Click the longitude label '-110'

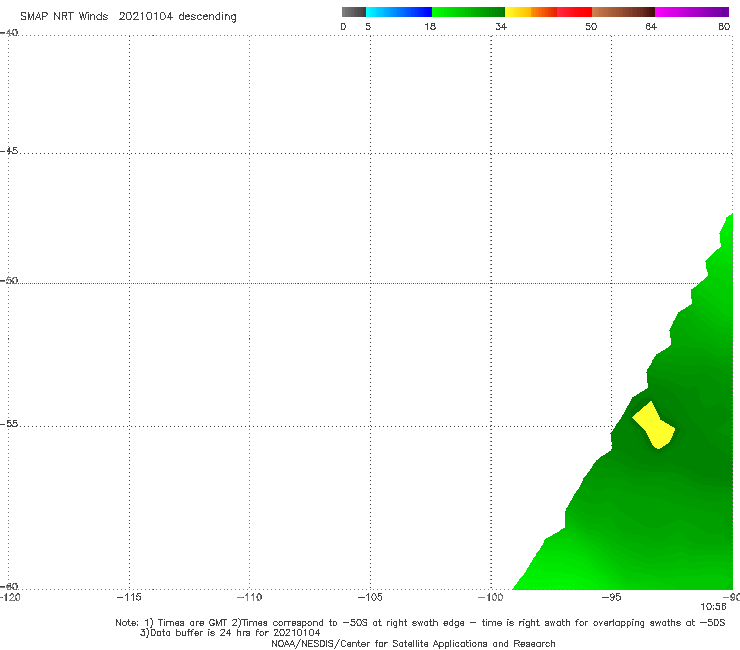tap(249, 597)
